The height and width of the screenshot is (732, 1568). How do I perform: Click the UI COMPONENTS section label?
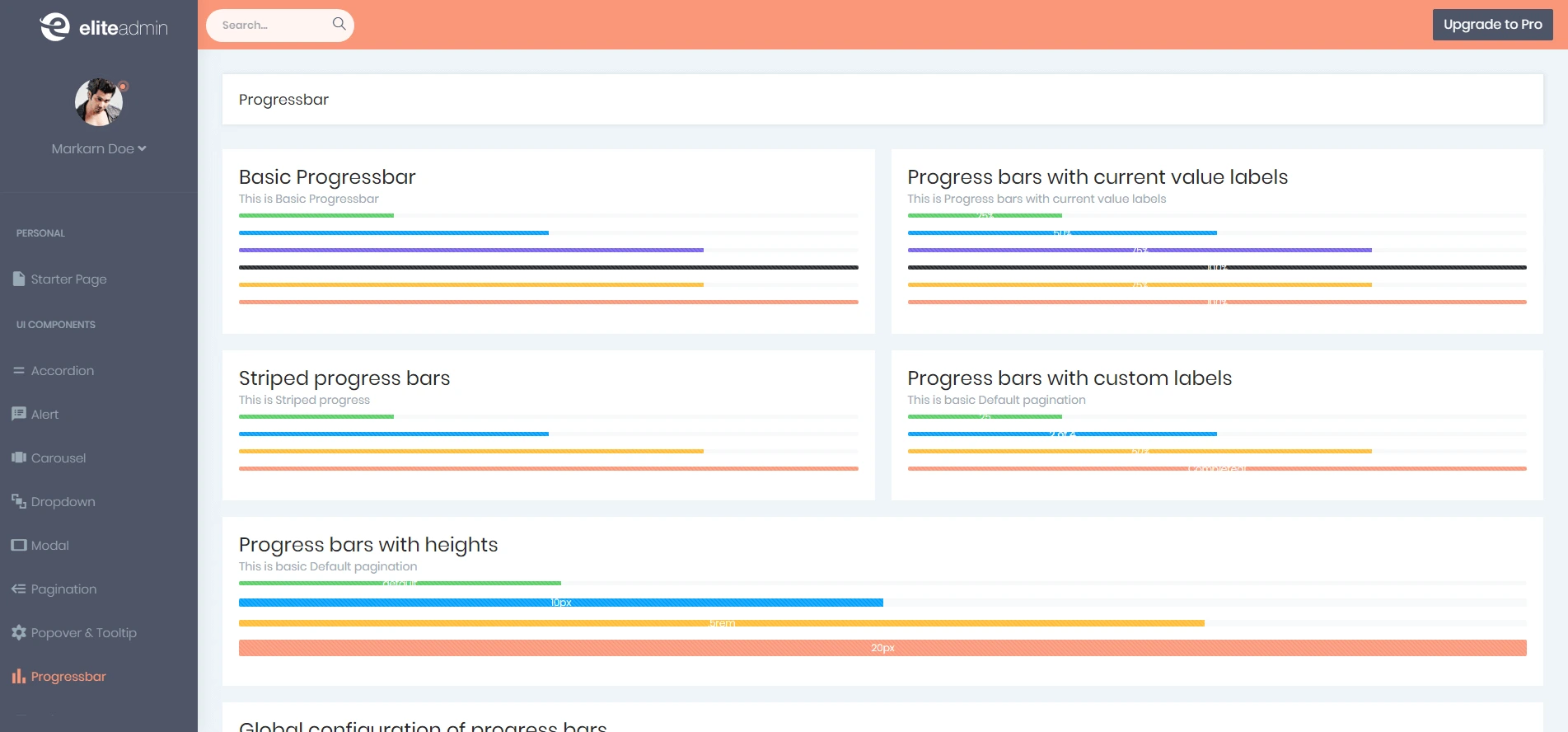pyautogui.click(x=56, y=325)
